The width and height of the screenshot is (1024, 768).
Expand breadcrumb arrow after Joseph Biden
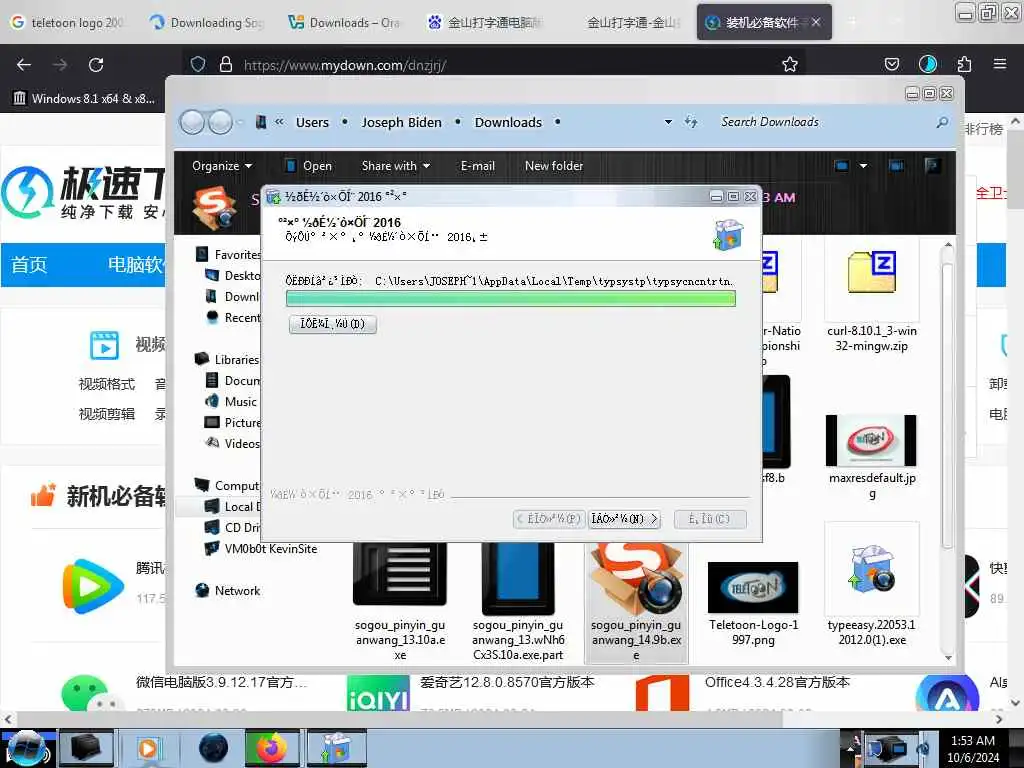click(x=458, y=122)
